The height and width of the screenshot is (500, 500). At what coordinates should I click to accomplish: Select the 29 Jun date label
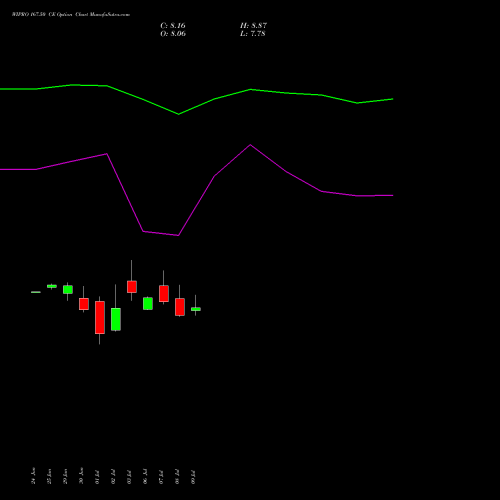tap(65, 476)
